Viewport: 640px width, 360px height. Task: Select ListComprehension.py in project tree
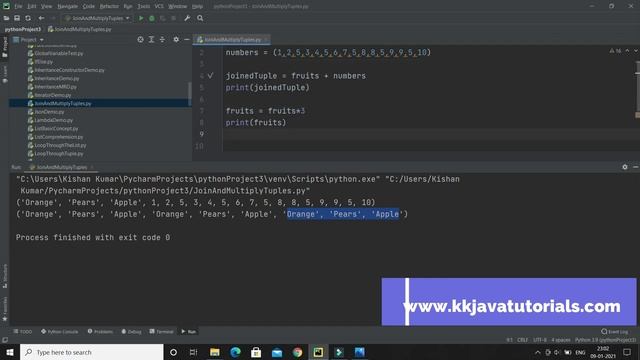[55, 137]
